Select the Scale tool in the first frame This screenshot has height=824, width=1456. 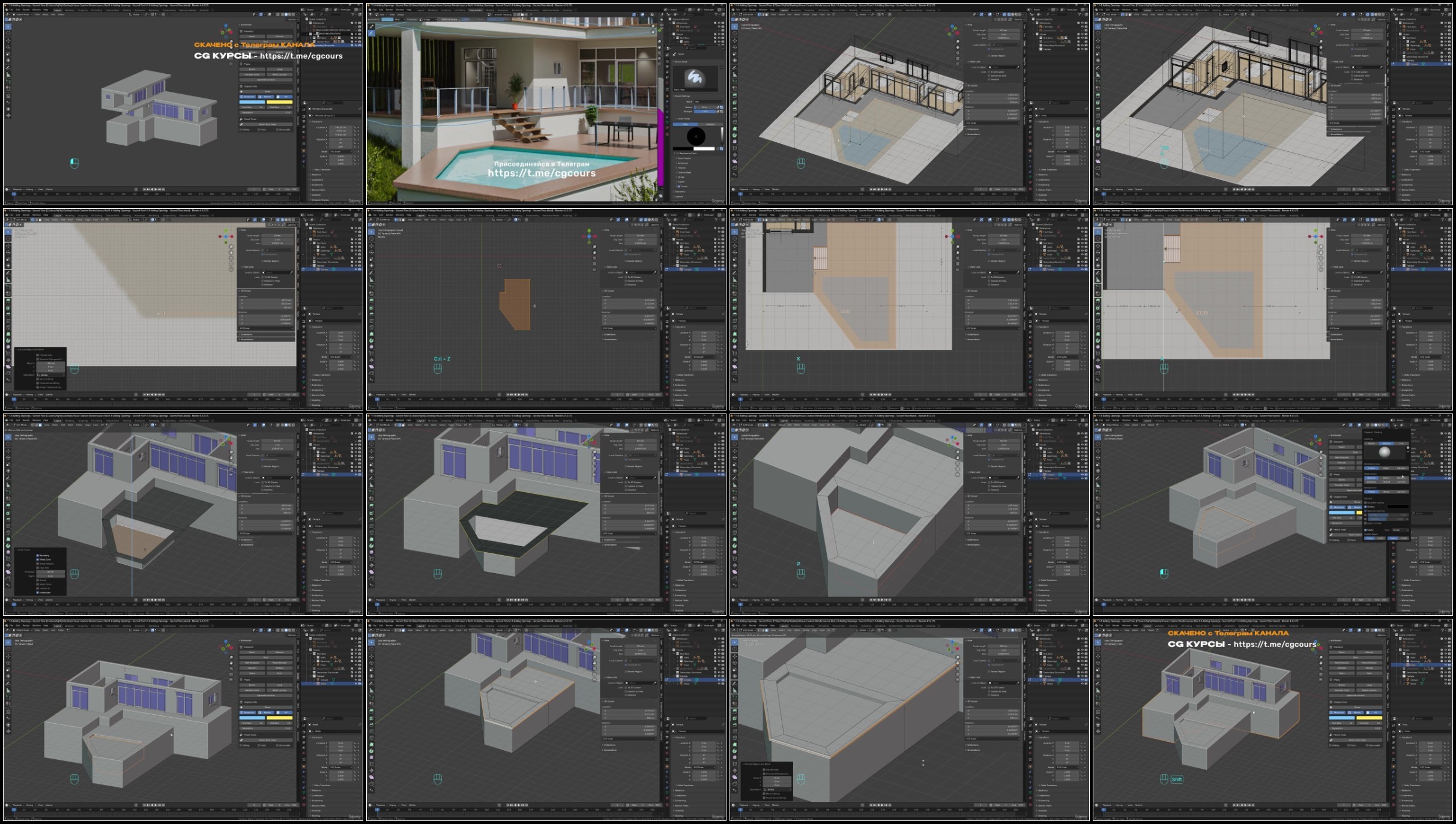click(x=8, y=54)
